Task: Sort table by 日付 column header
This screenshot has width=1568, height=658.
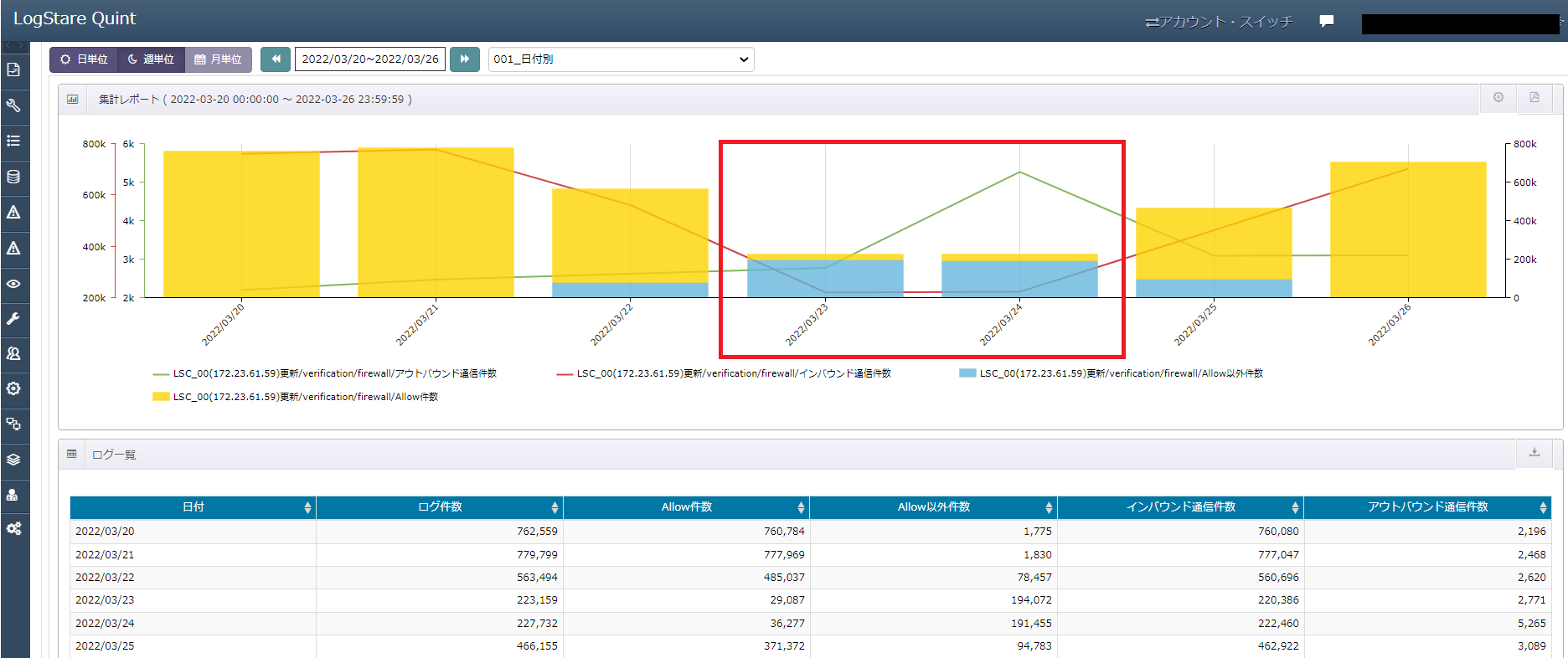Action: point(193,507)
